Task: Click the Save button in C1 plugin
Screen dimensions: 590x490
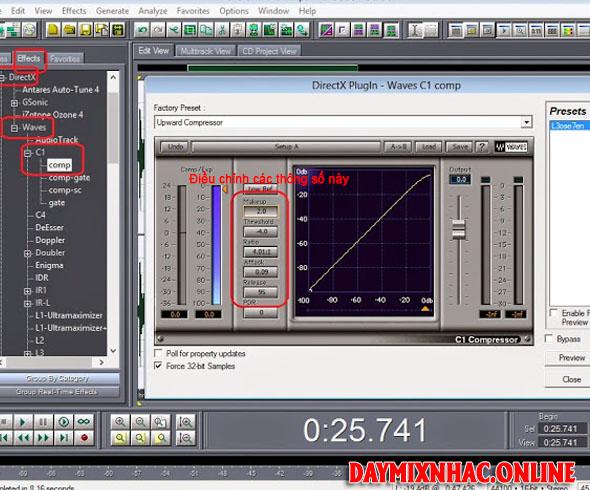Action: coord(460,147)
